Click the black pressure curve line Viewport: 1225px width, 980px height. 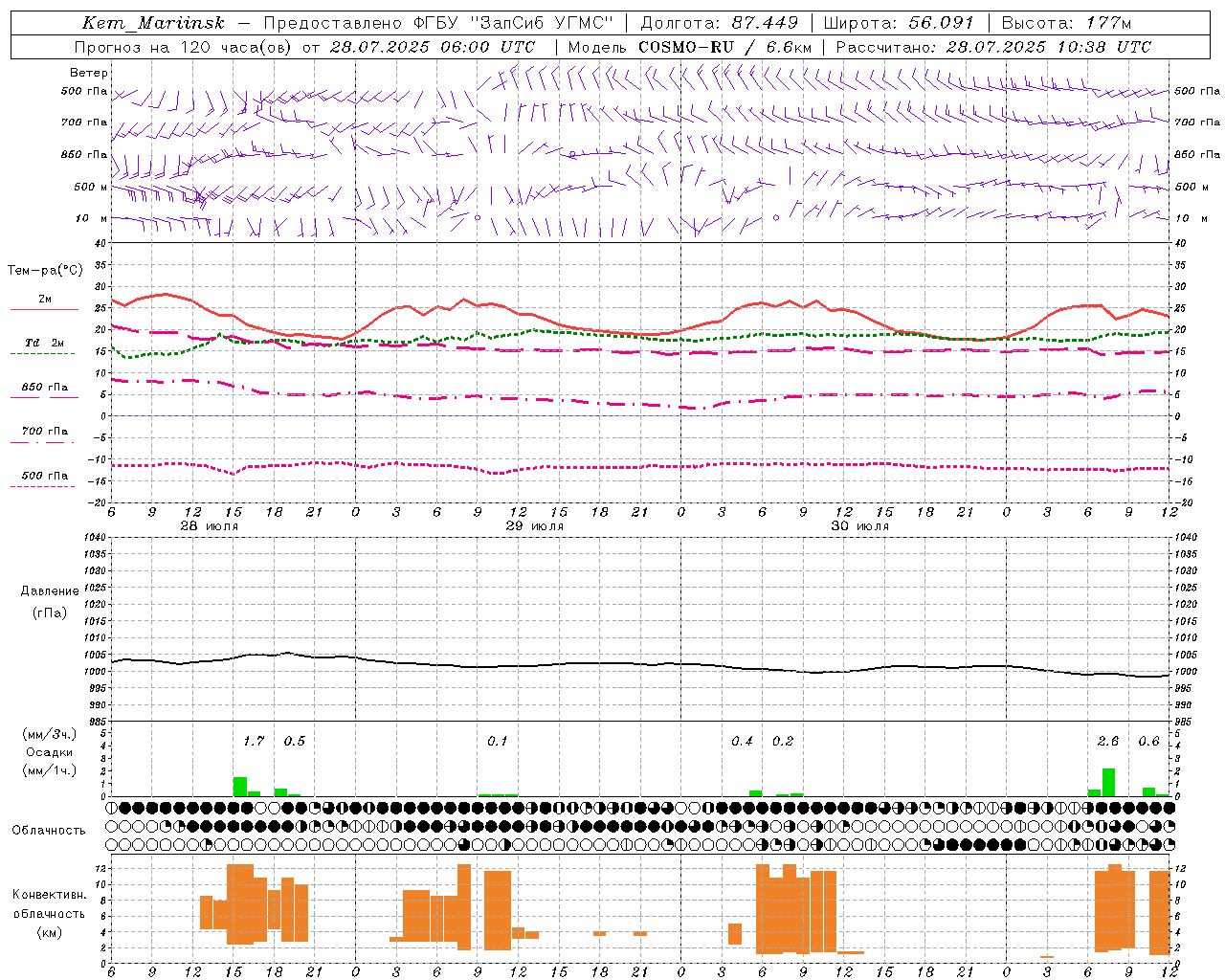(x=640, y=664)
